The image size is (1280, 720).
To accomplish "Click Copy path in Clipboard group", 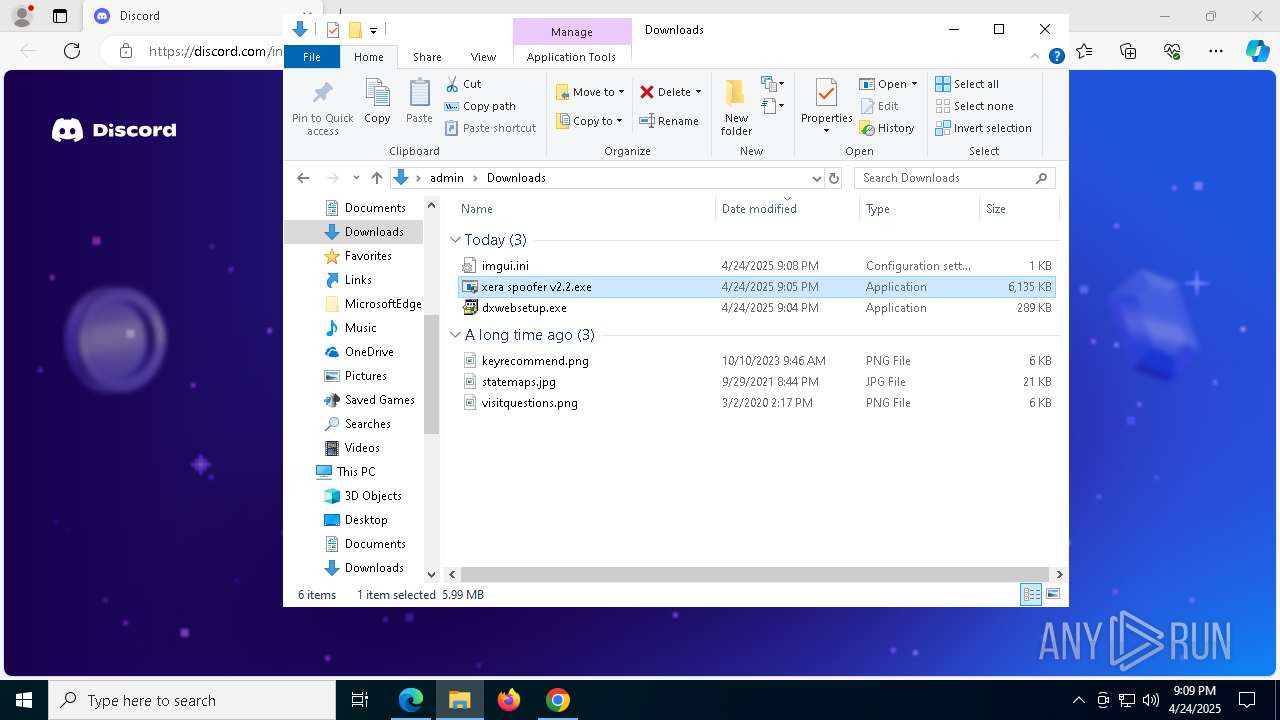I will point(480,106).
